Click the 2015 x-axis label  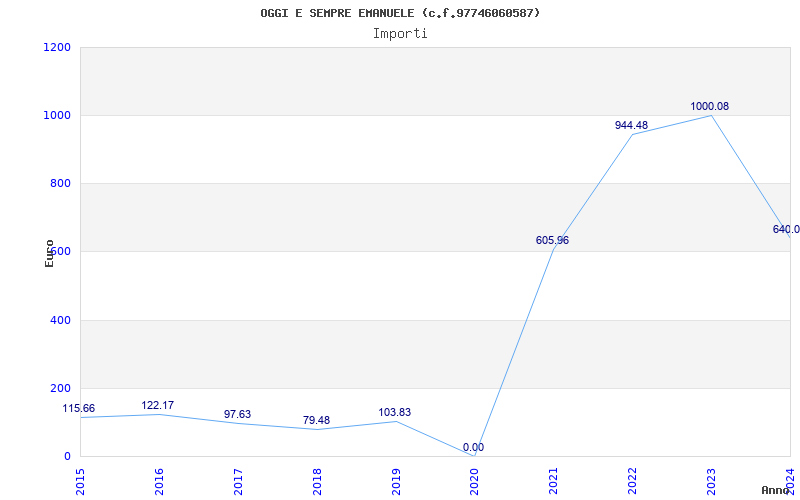point(80,482)
